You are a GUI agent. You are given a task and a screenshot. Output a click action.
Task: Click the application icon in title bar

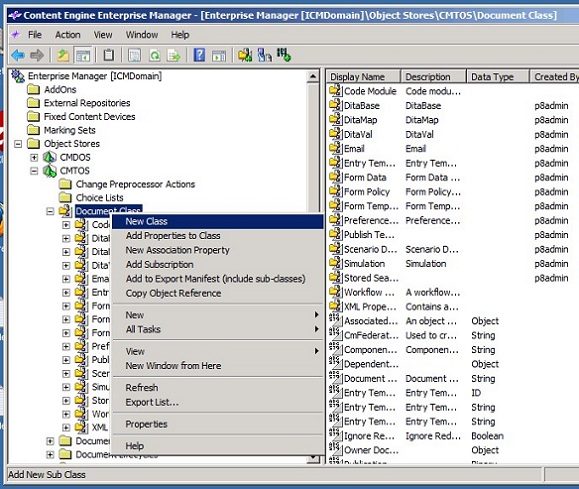14,16
